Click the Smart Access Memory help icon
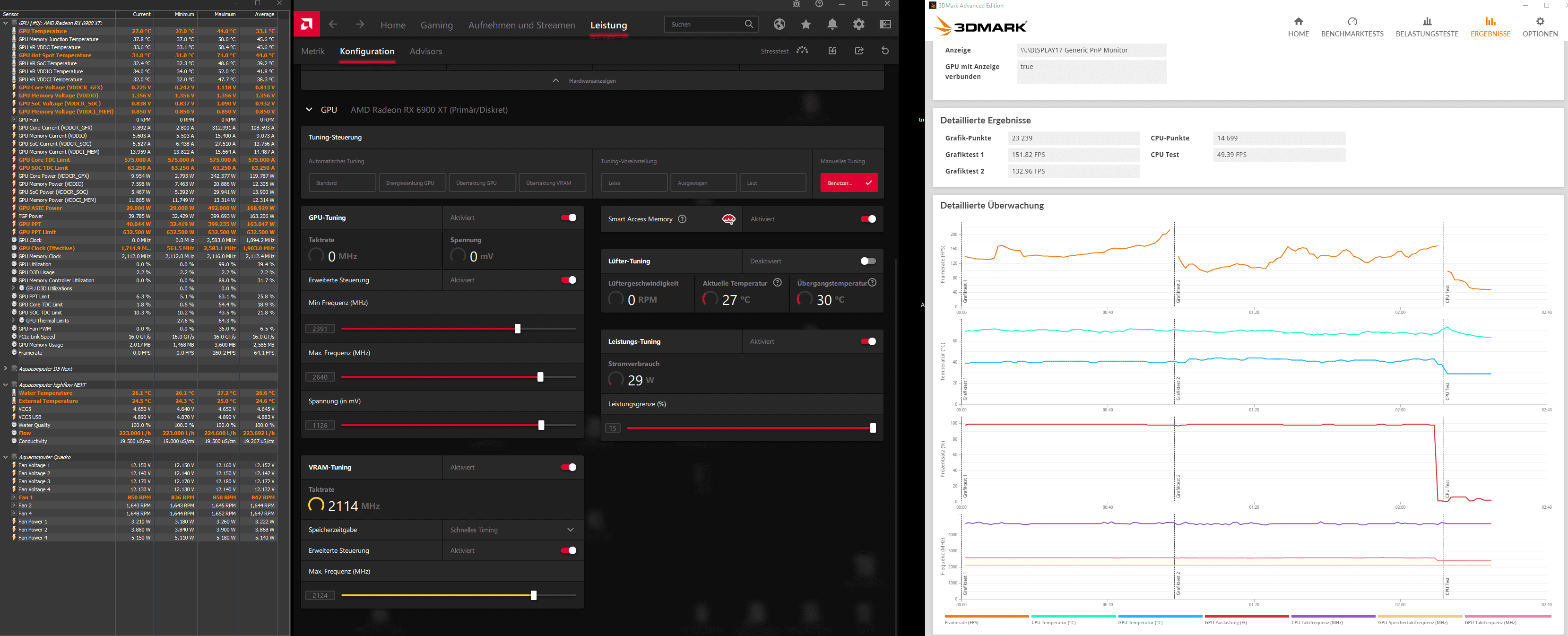 [x=682, y=219]
